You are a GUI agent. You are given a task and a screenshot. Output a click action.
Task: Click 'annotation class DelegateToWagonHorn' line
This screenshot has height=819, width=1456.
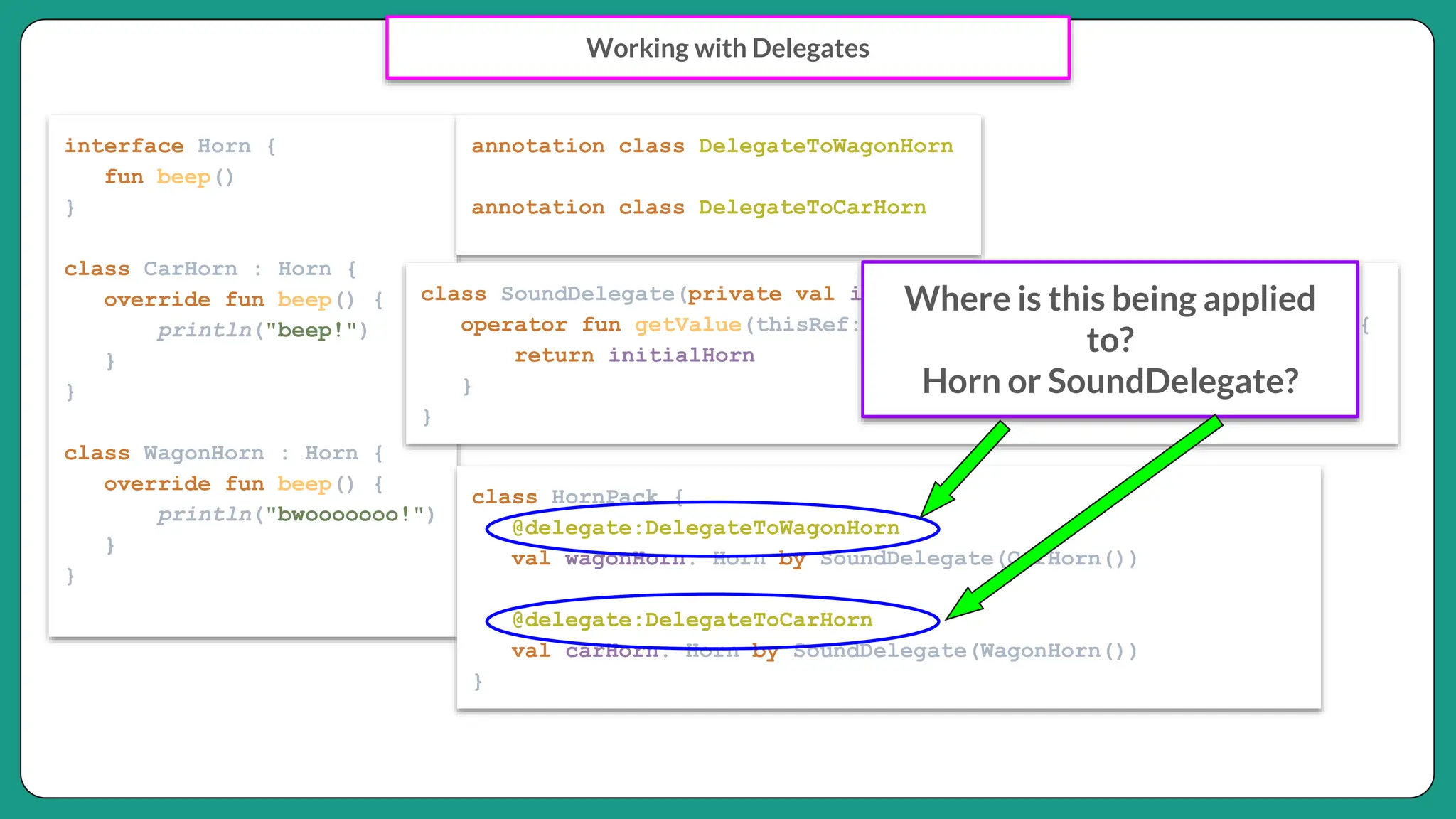click(712, 146)
